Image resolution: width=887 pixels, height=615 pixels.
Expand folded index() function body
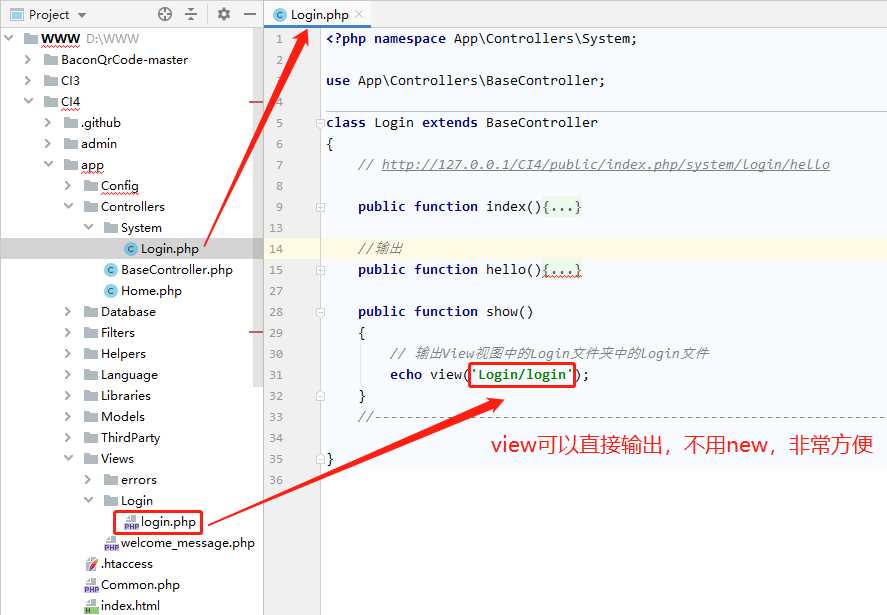[562, 207]
